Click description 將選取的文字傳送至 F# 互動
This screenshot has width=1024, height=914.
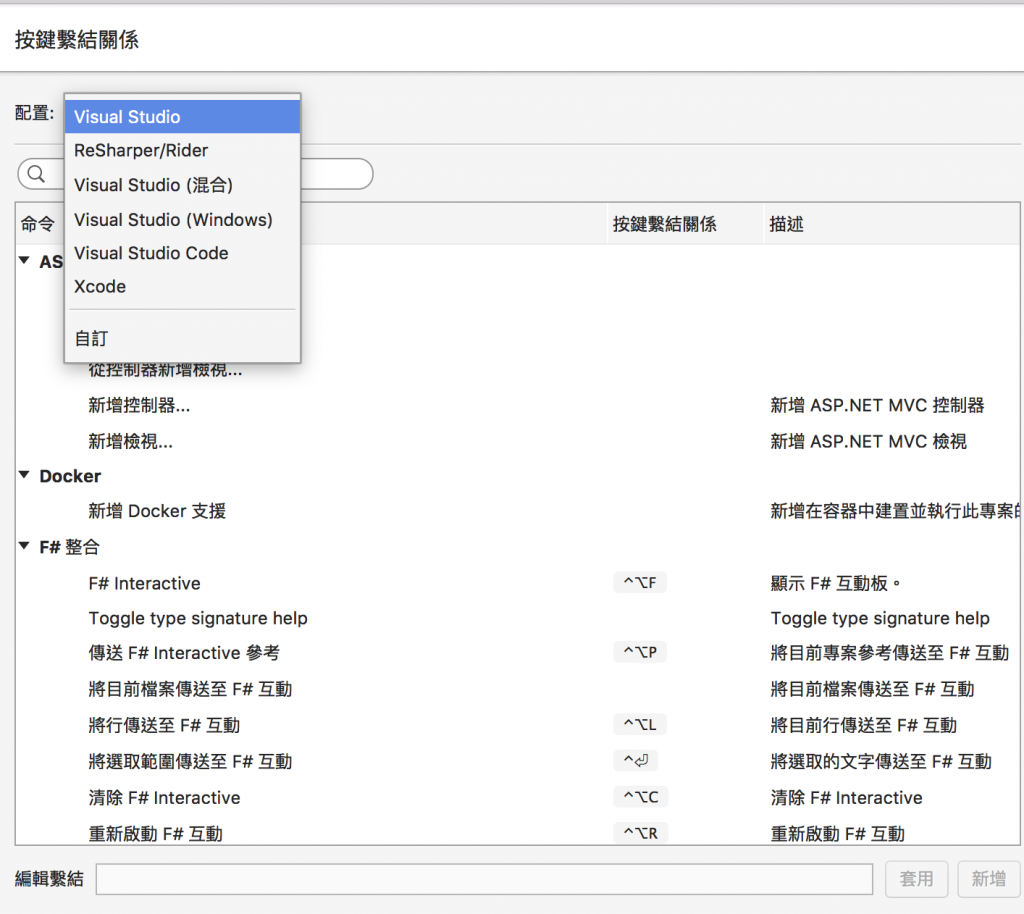881,761
